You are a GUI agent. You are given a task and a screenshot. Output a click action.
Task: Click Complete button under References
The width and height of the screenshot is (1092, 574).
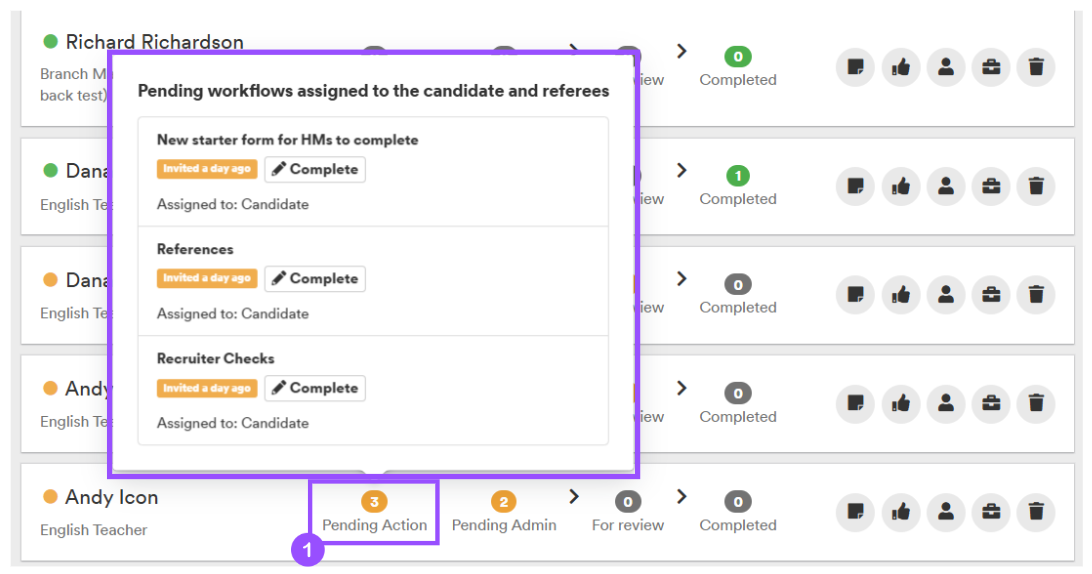coord(315,279)
